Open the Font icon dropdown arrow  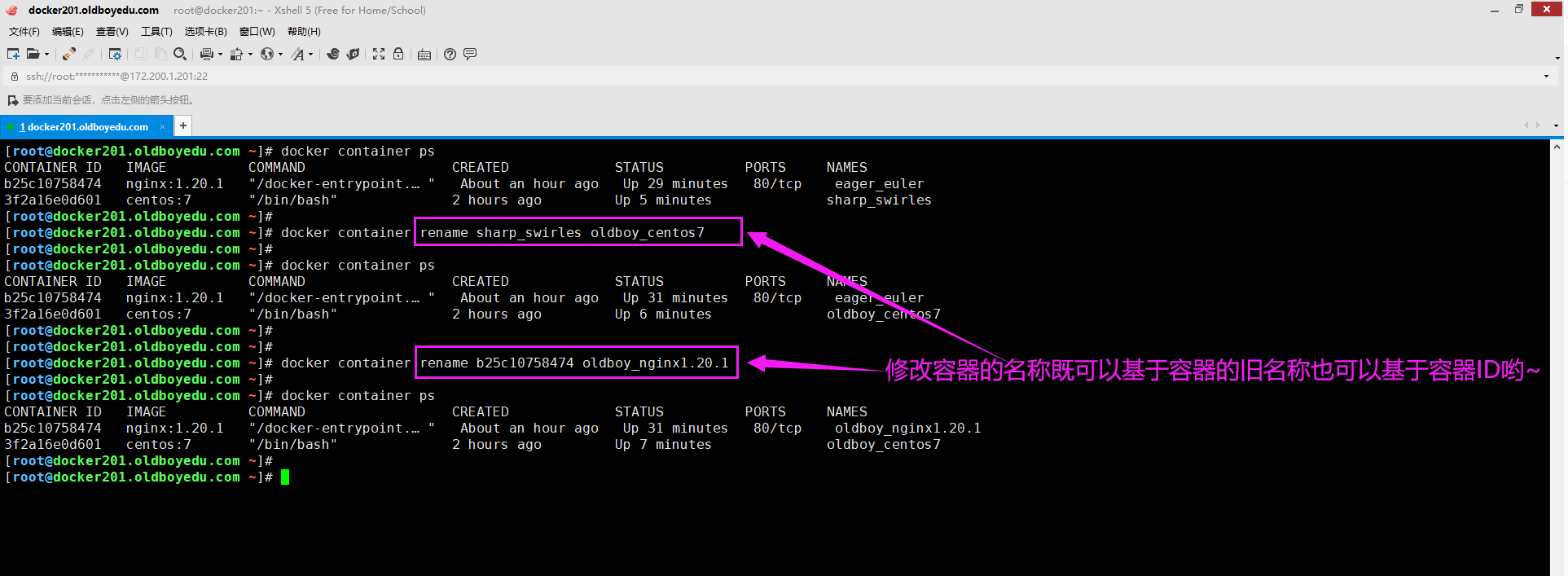tap(310, 55)
